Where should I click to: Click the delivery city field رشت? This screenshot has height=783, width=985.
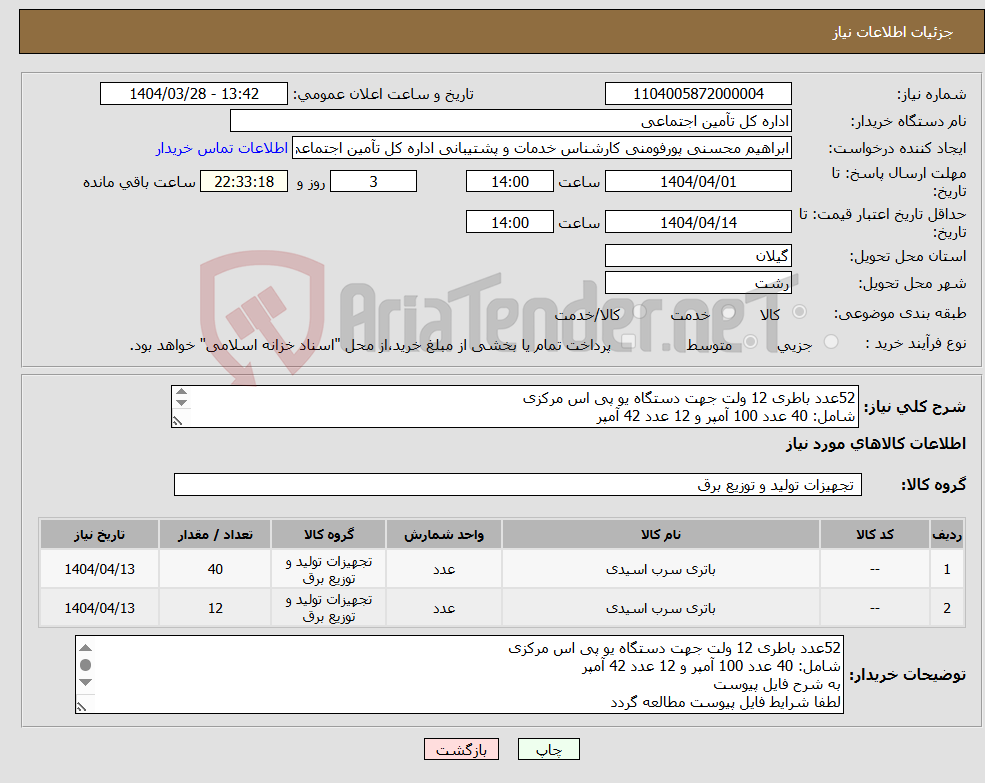[698, 283]
